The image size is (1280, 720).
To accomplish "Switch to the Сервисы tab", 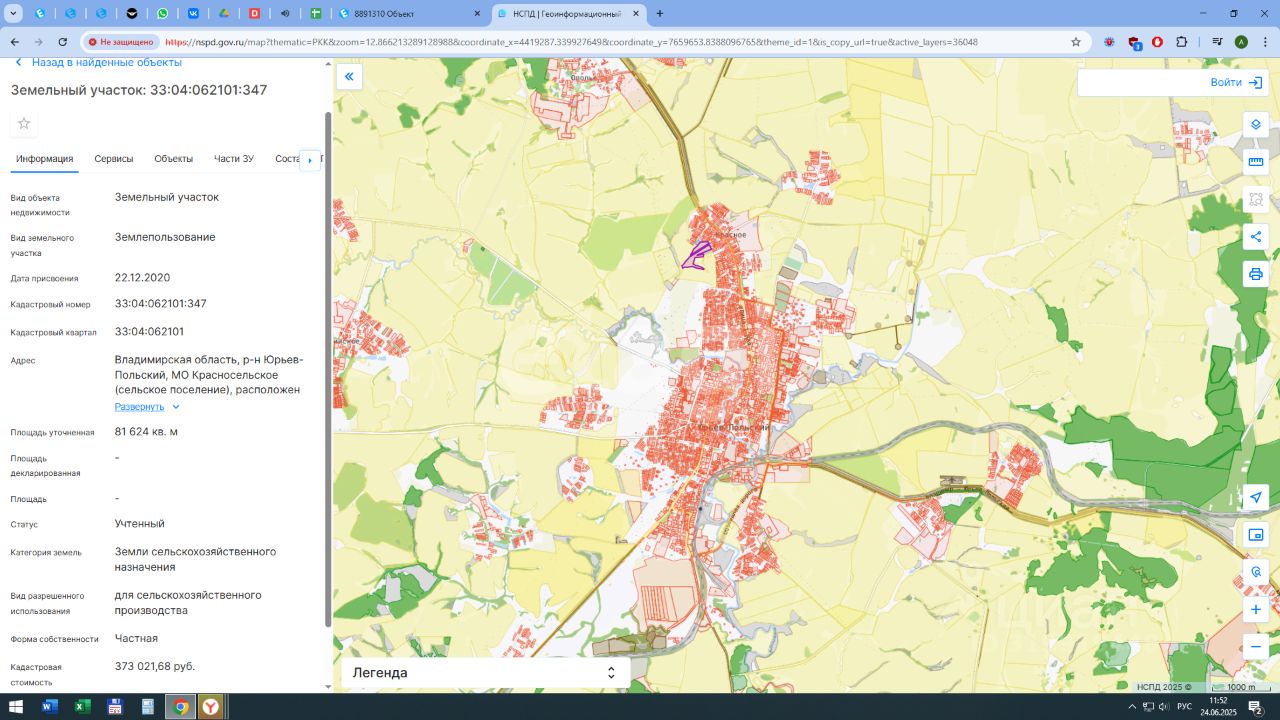I will 114,159.
